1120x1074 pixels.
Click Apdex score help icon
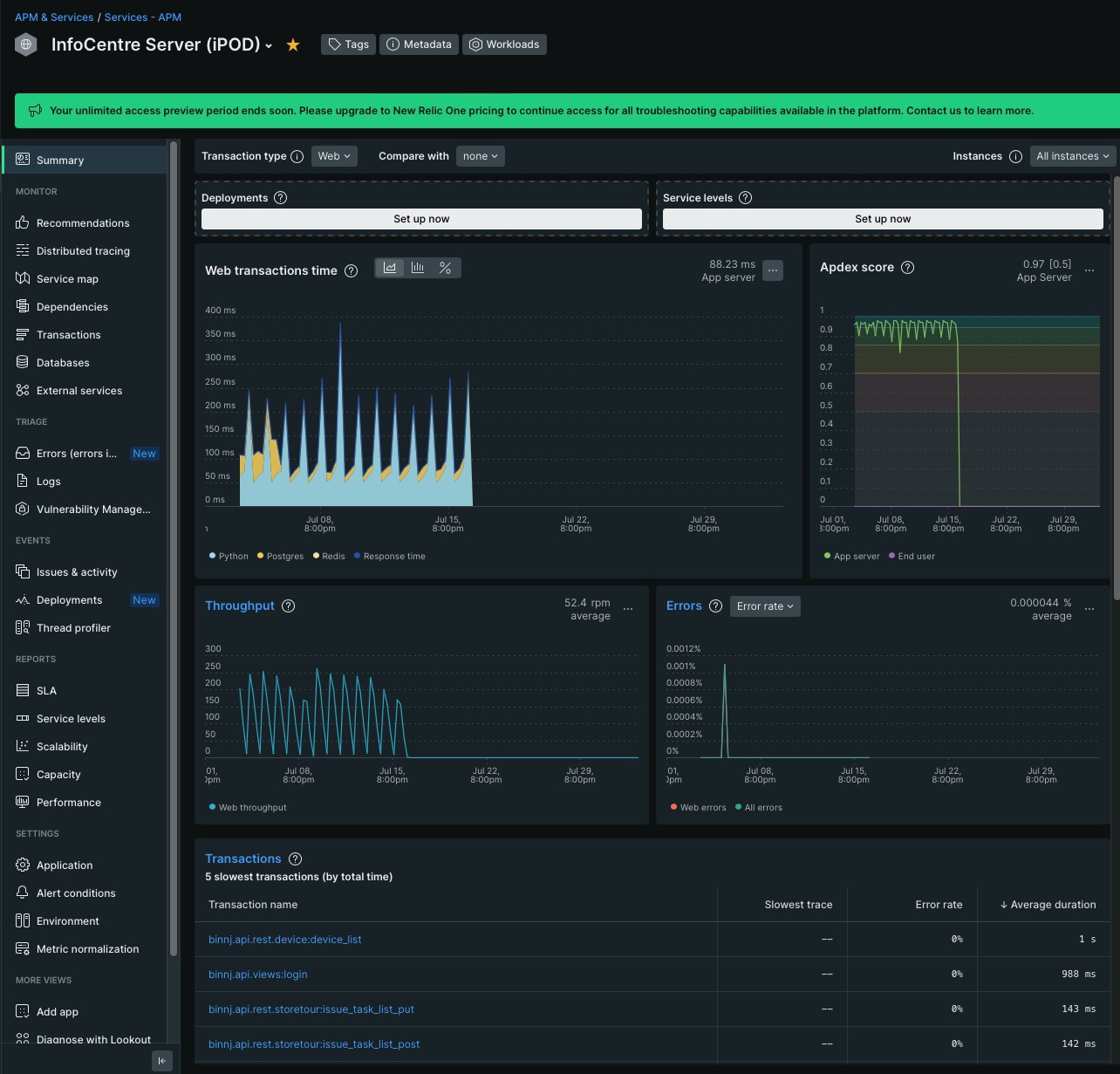908,267
